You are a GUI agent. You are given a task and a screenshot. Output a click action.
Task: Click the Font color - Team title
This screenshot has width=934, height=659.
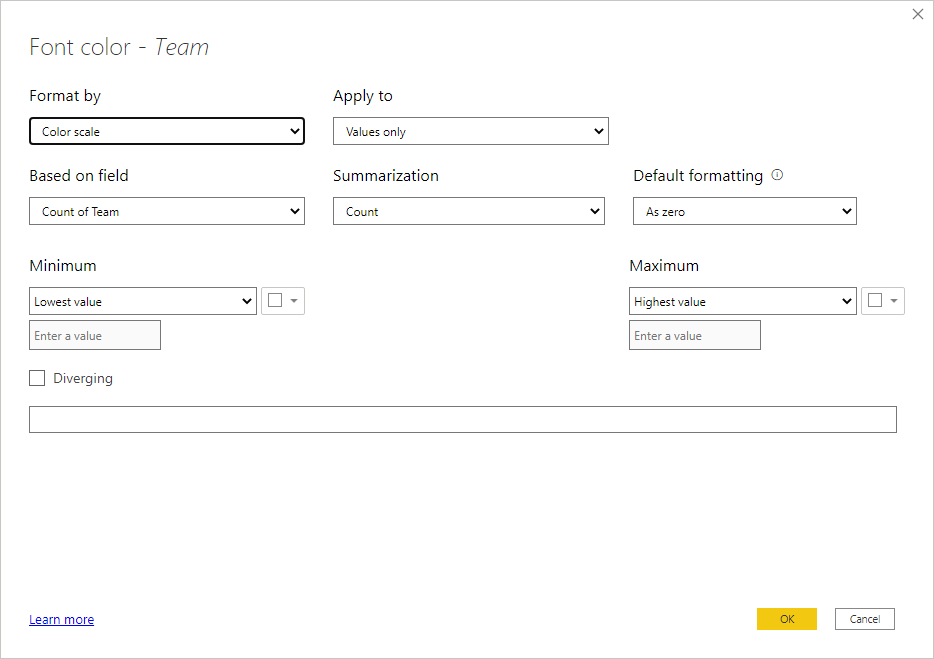(119, 47)
